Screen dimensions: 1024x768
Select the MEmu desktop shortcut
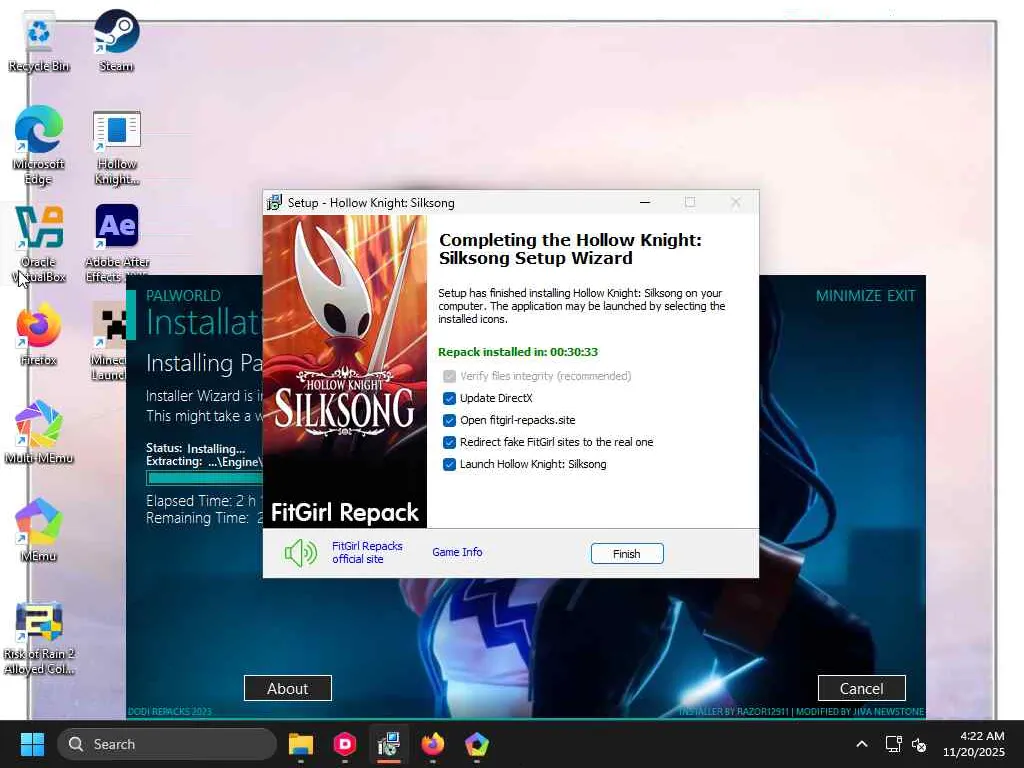click(39, 530)
